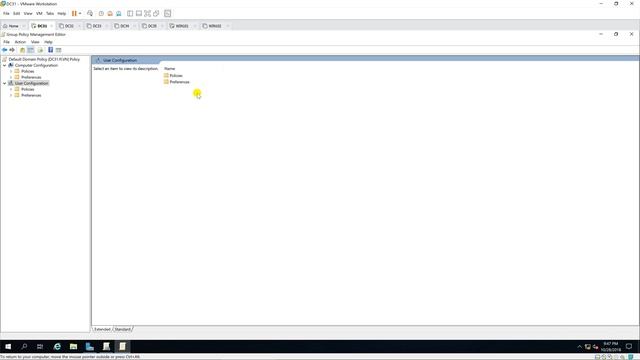Select Computer Configuration in the tree
Screen dimensions: 640x360
coord(36,65)
